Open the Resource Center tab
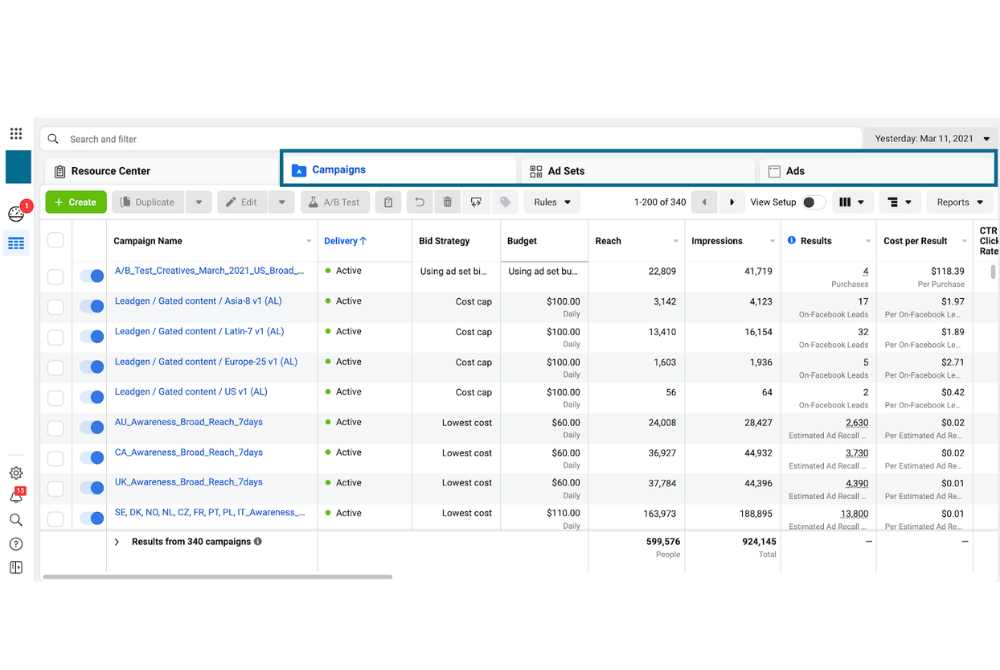This screenshot has height=670, width=1000. [162, 171]
